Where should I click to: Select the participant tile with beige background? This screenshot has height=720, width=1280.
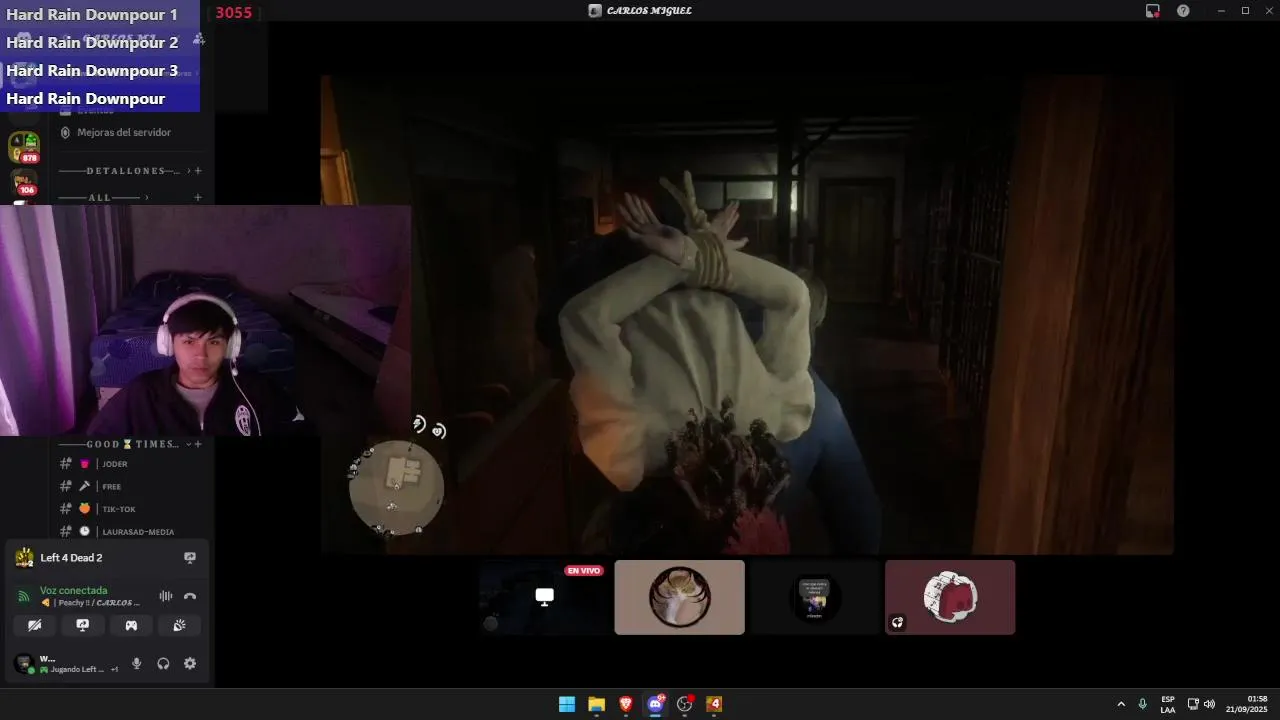pyautogui.click(x=679, y=597)
